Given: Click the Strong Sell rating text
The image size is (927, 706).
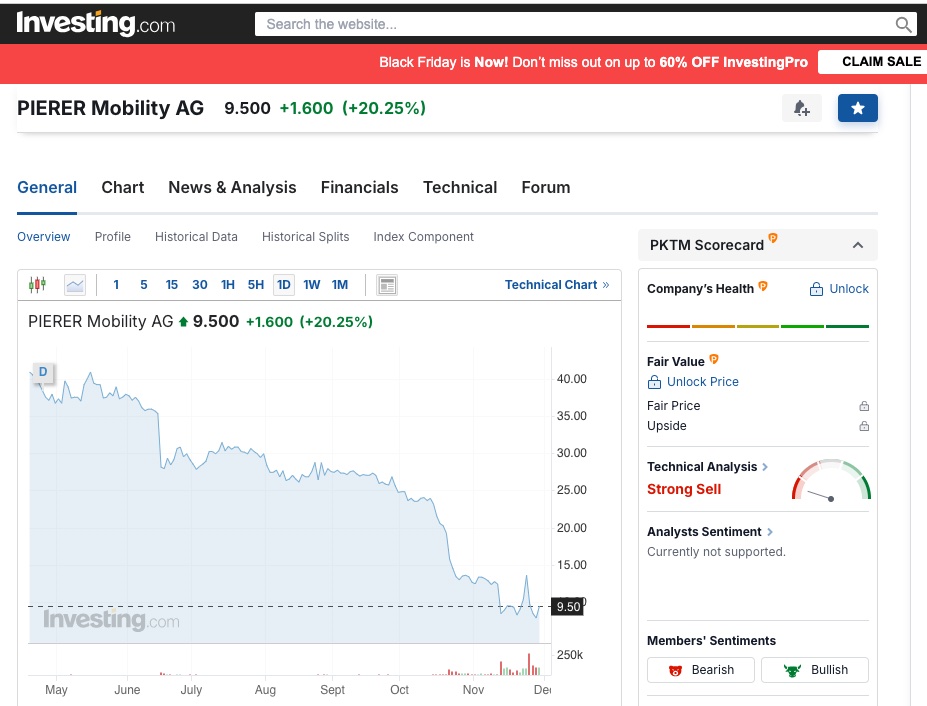Looking at the screenshot, I should click(684, 489).
